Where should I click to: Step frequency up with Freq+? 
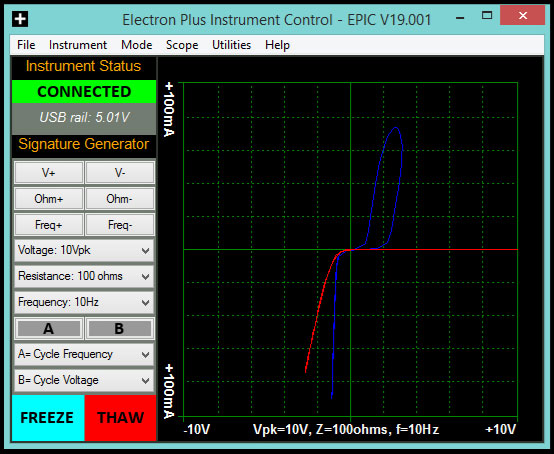(49, 225)
